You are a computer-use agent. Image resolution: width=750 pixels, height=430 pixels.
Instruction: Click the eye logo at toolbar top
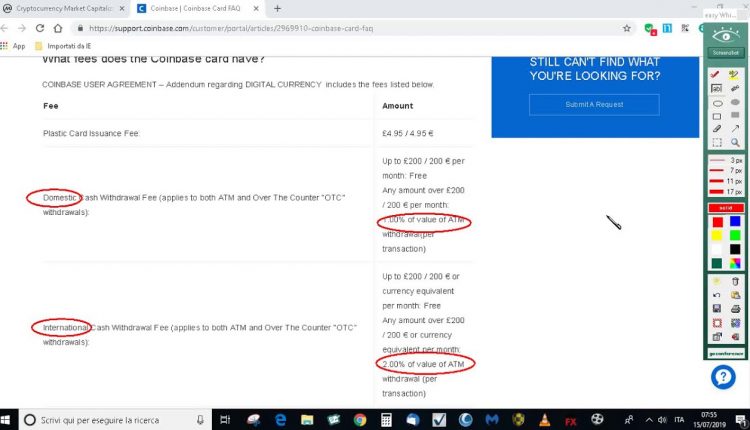pos(726,35)
